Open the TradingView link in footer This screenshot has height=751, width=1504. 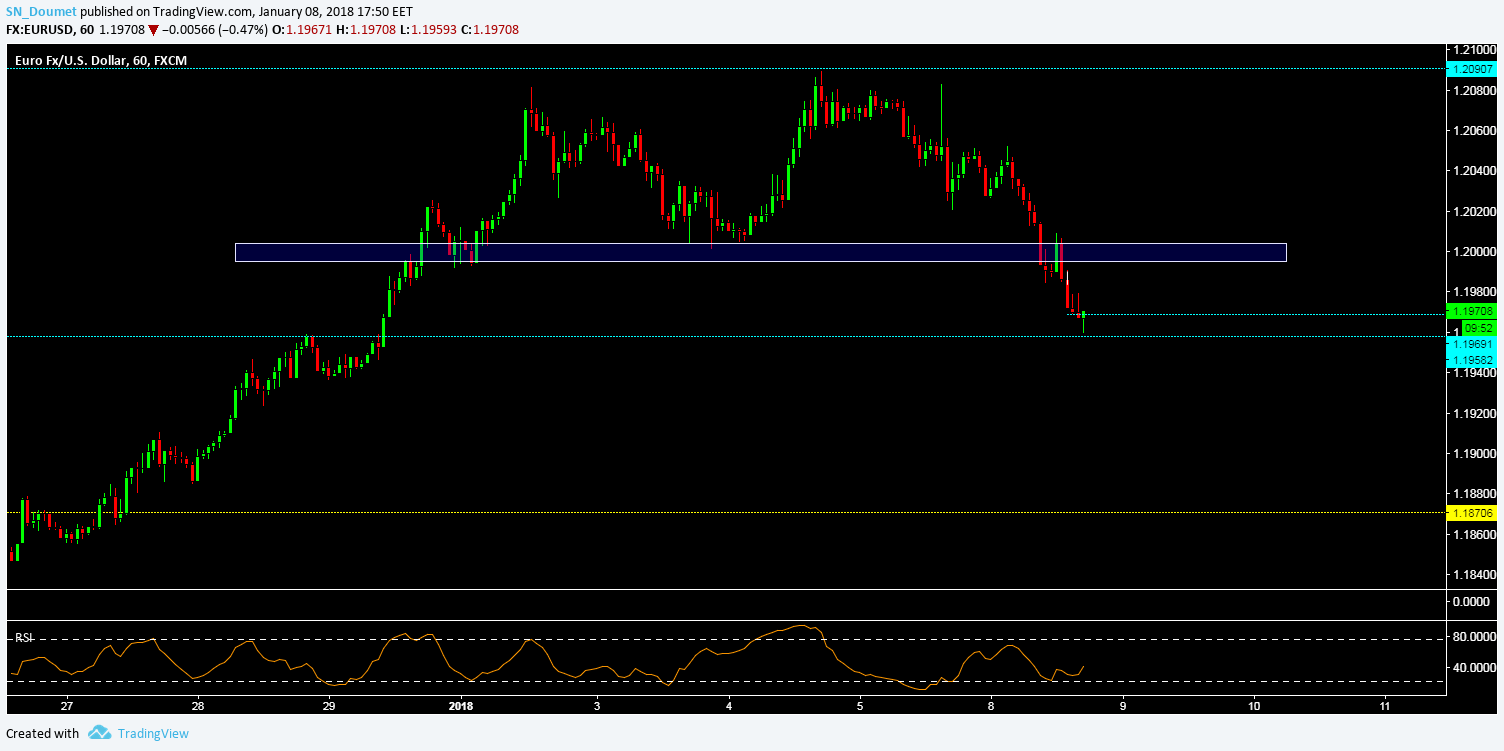point(153,733)
